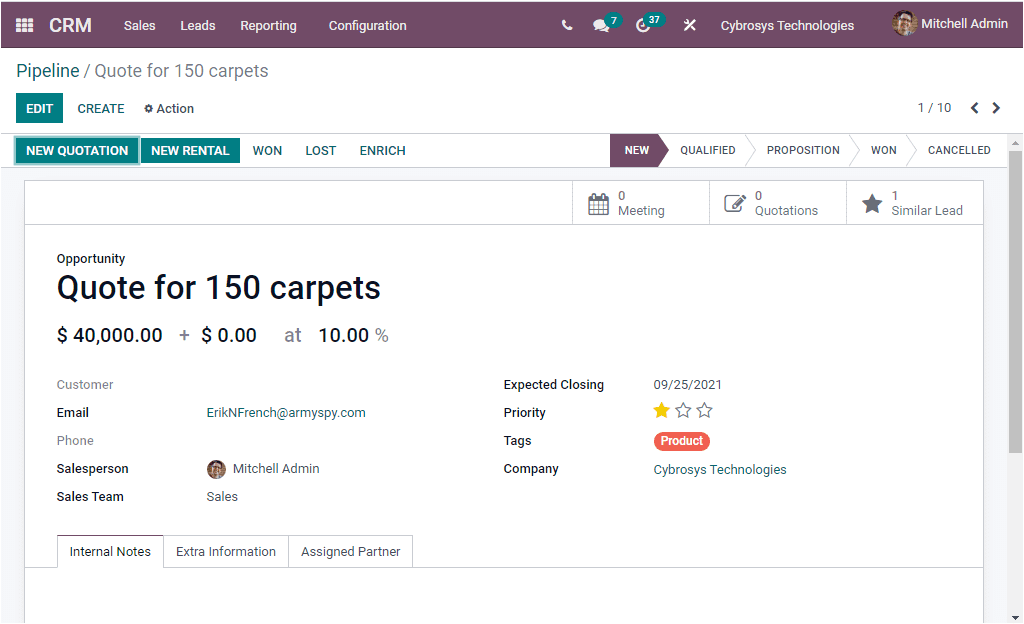Image resolution: width=1024 pixels, height=624 pixels.
Task: Open the developer tools wrench icon
Action: 690,25
